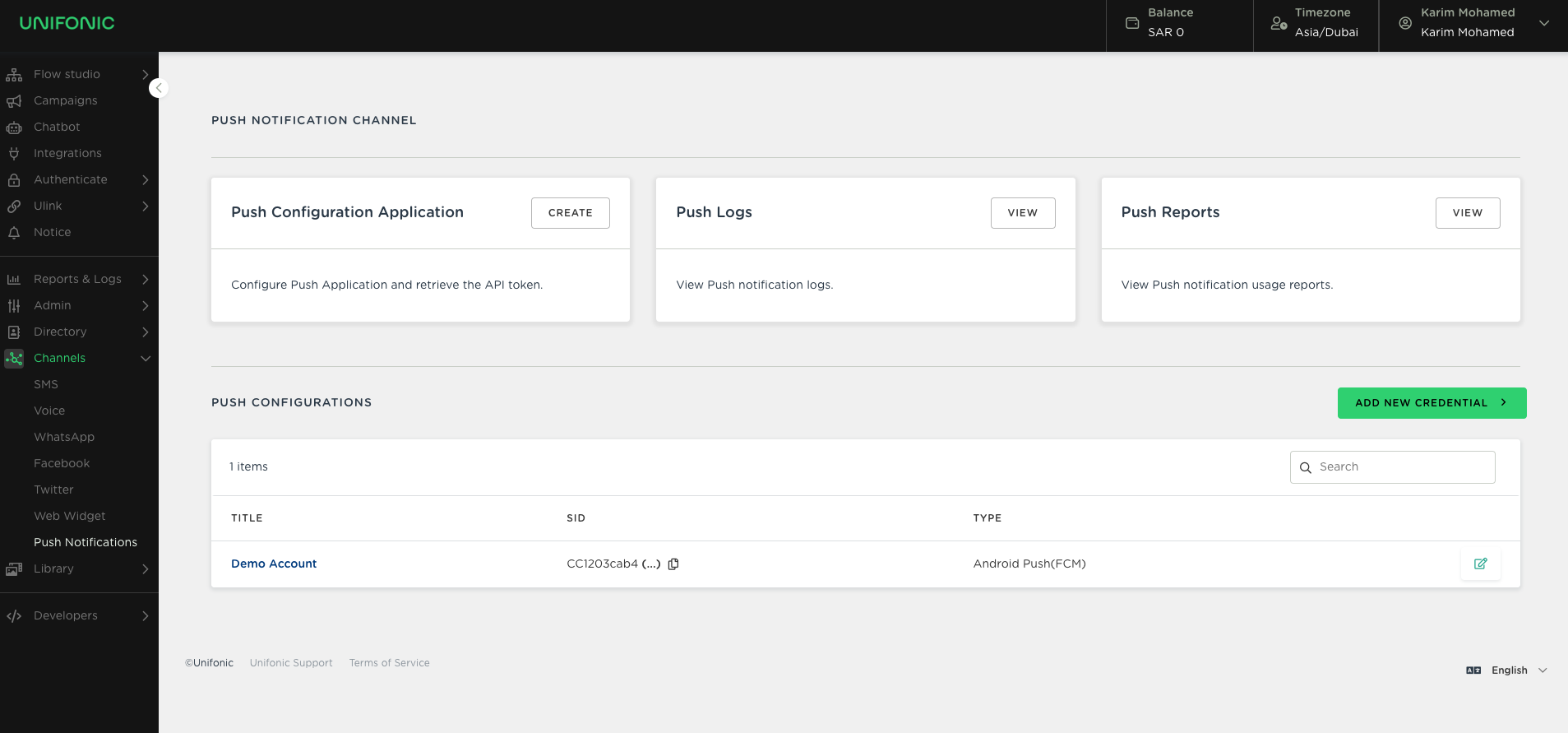1568x733 pixels.
Task: View the Push Logs
Action: (1023, 213)
